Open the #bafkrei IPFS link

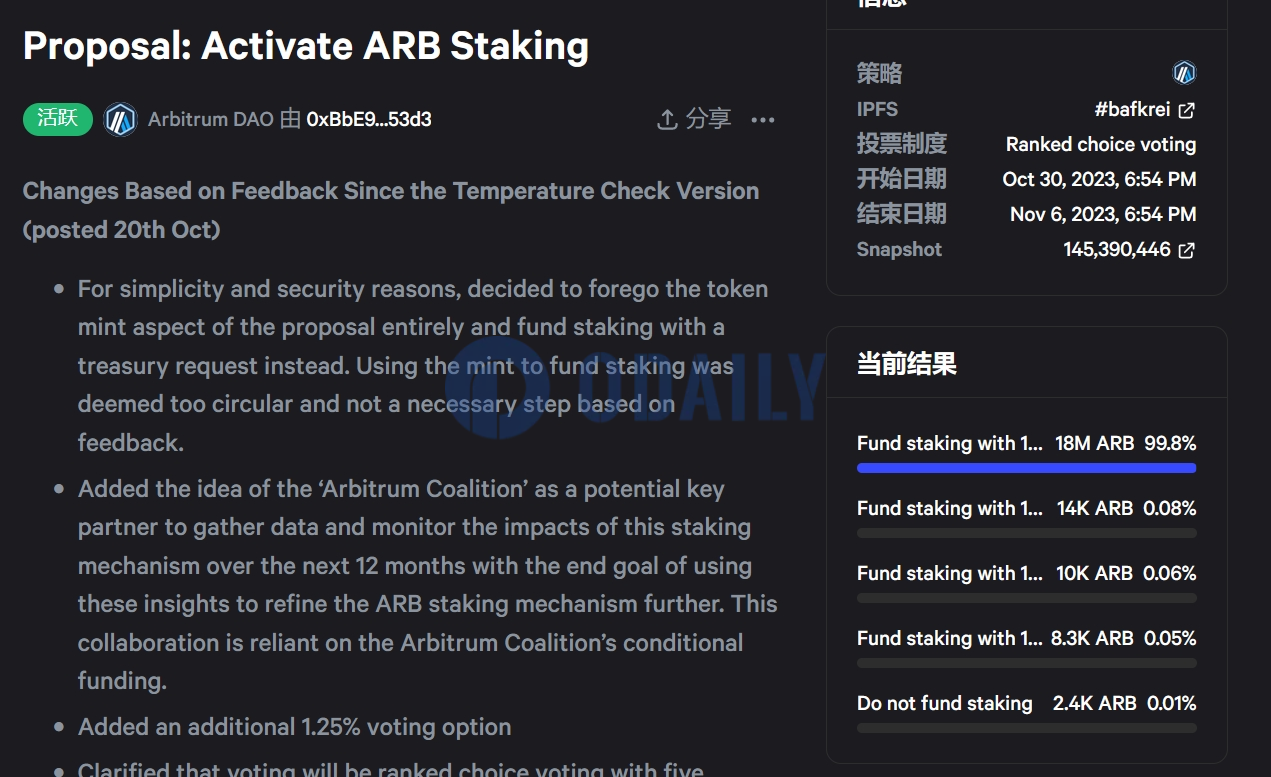click(x=1132, y=109)
